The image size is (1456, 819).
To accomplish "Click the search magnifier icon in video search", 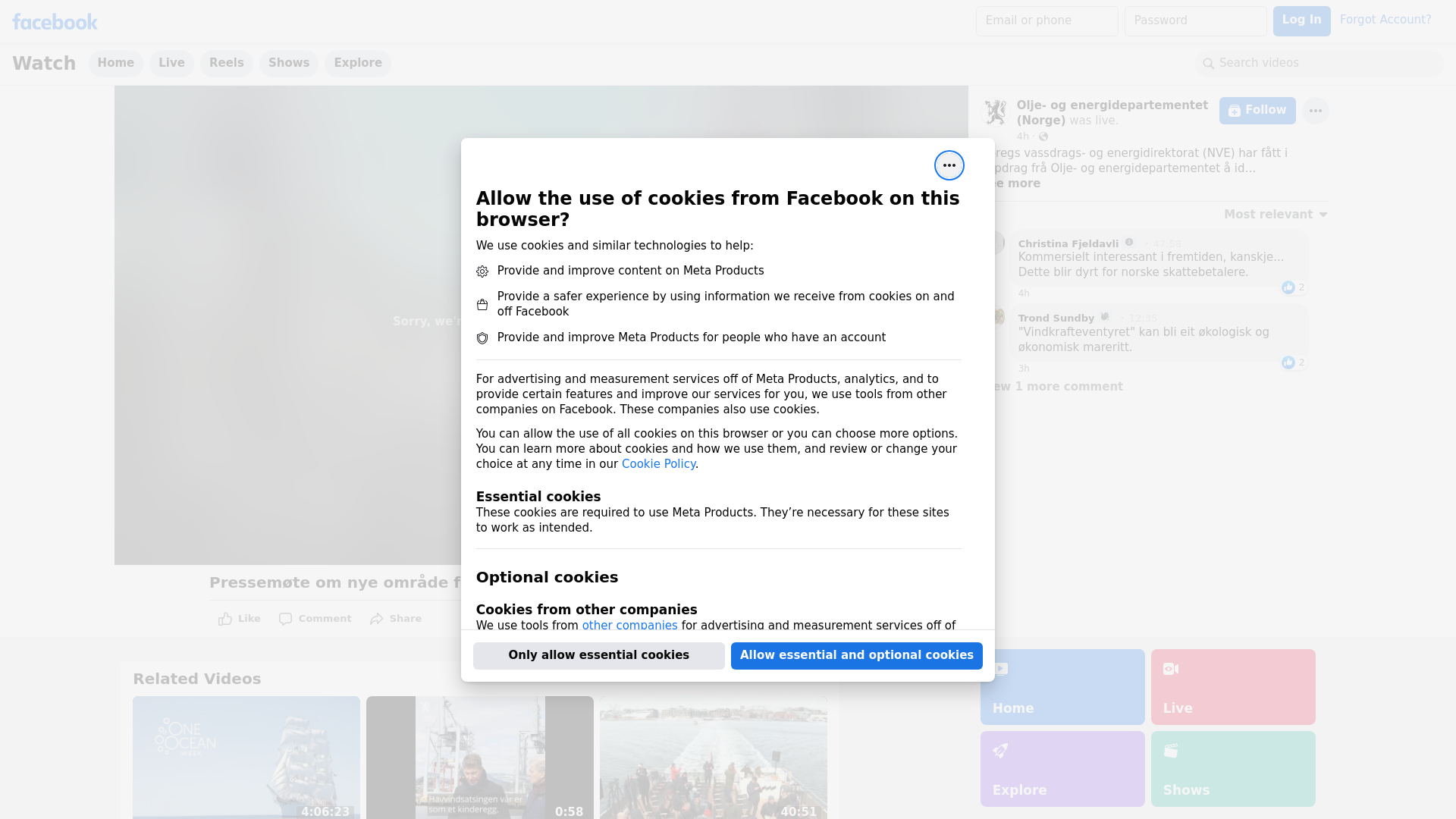I will pyautogui.click(x=1208, y=64).
